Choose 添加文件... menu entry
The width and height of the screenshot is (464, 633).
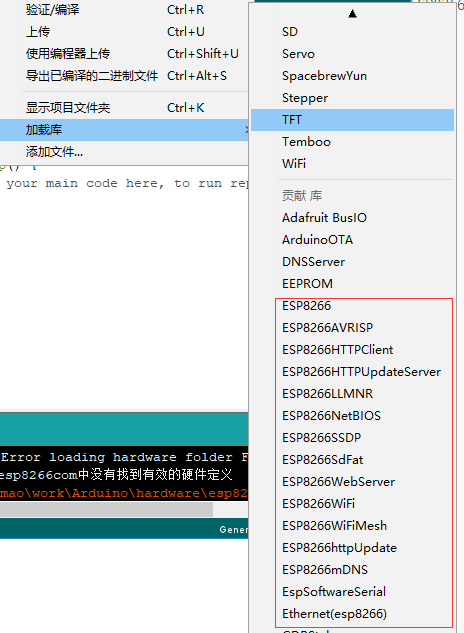[x=124, y=152]
